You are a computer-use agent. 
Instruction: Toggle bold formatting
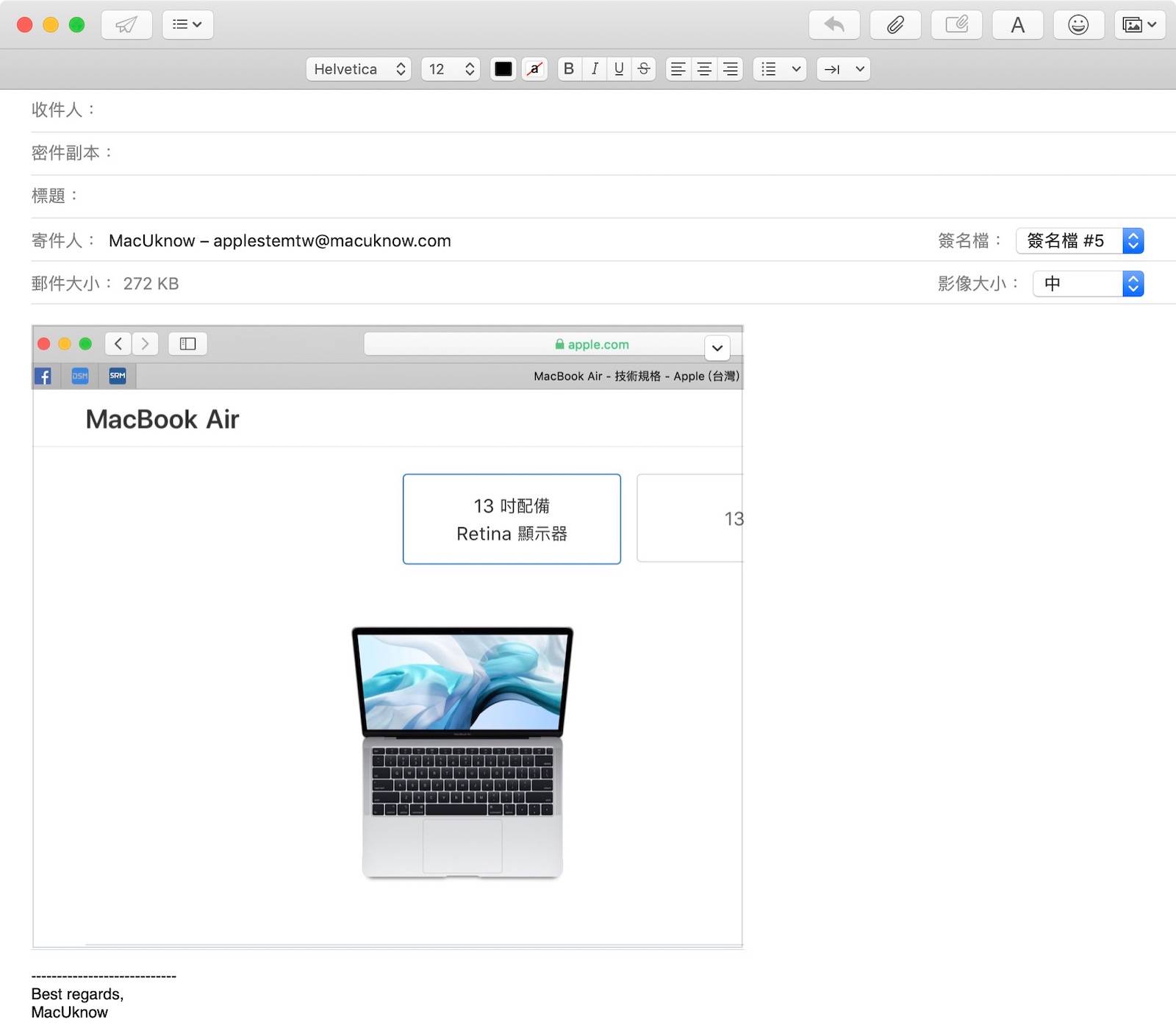point(569,69)
